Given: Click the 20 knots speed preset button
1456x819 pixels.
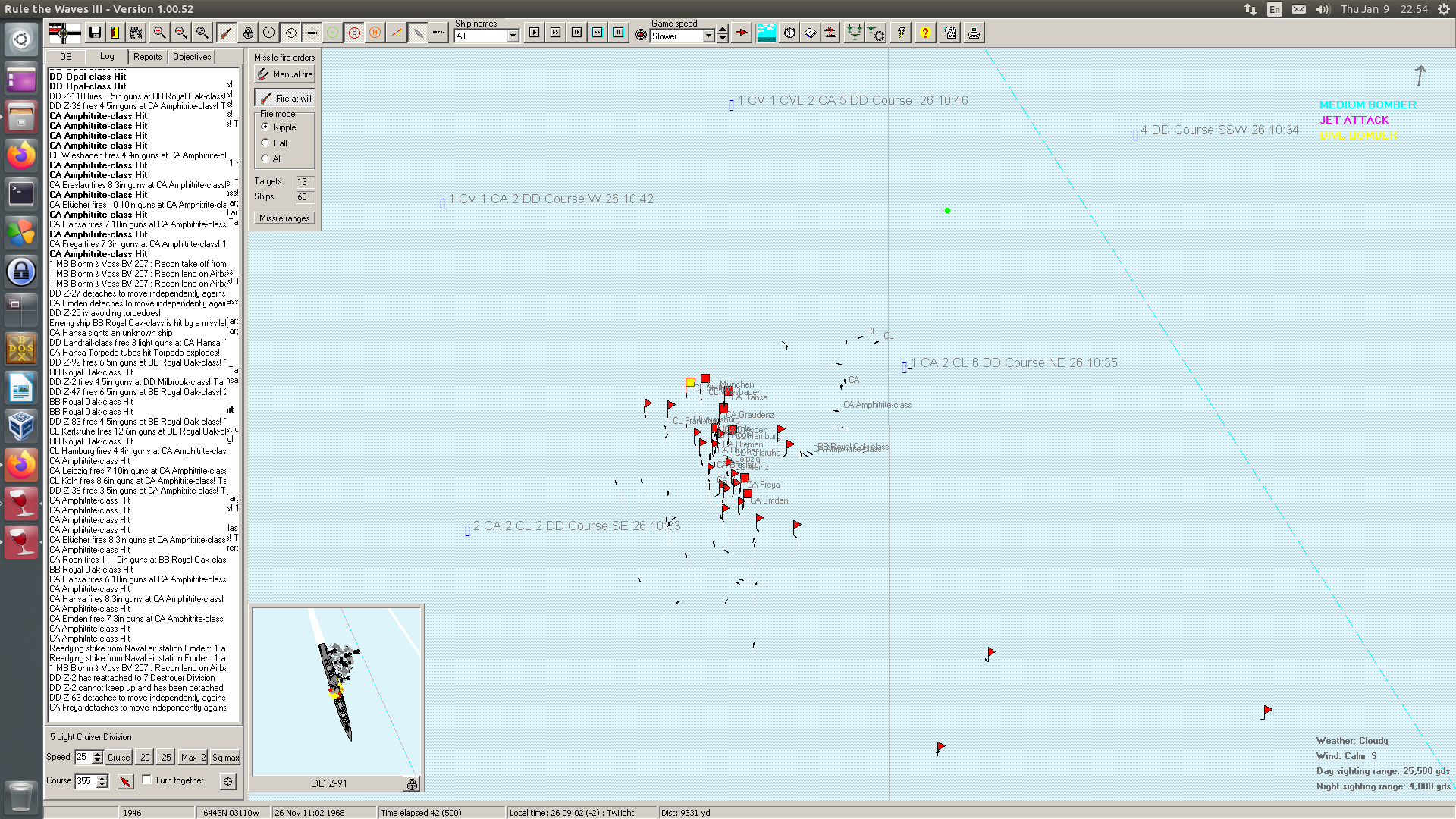Looking at the screenshot, I should pyautogui.click(x=145, y=758).
